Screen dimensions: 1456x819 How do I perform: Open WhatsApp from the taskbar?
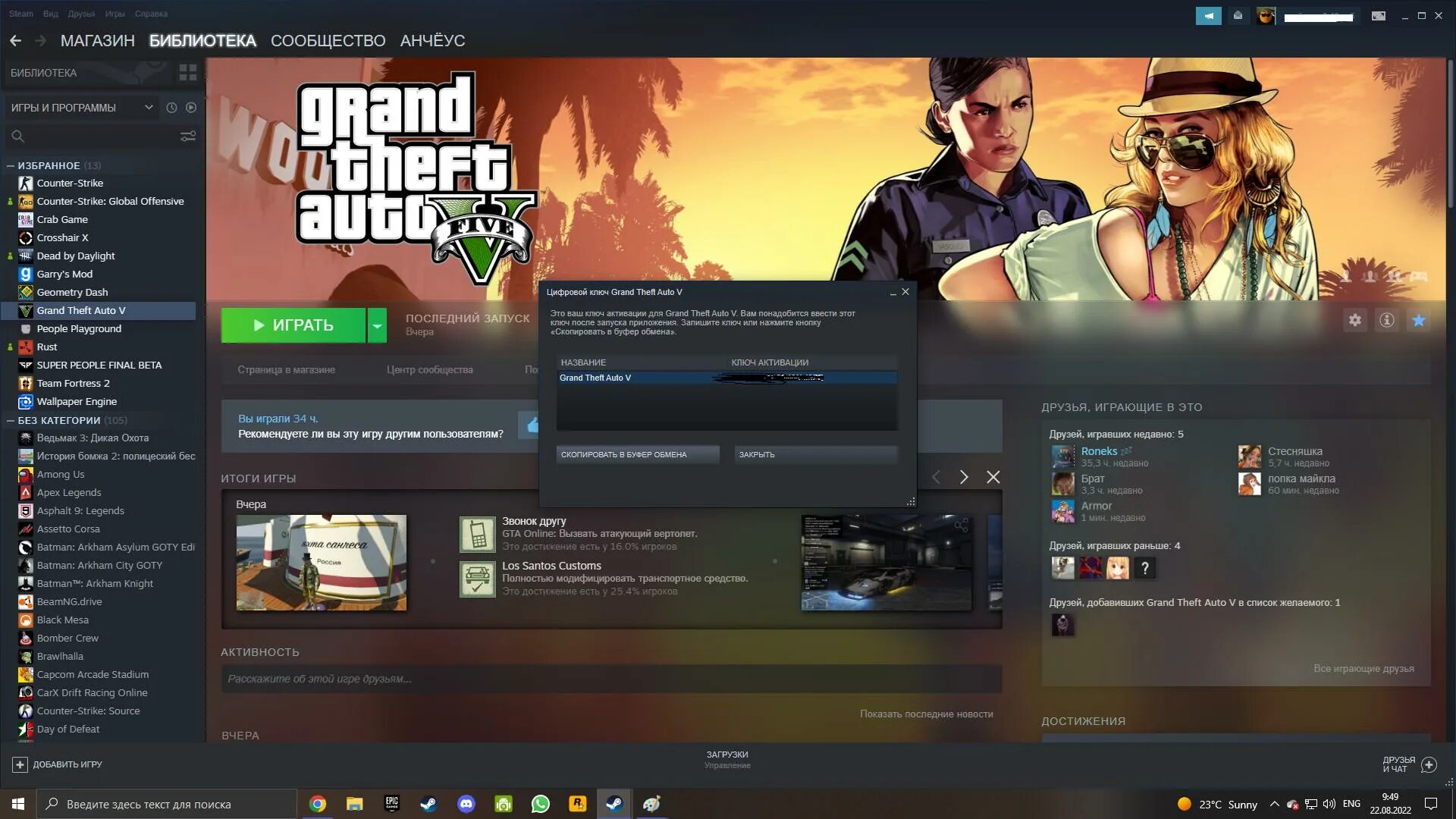[x=541, y=804]
